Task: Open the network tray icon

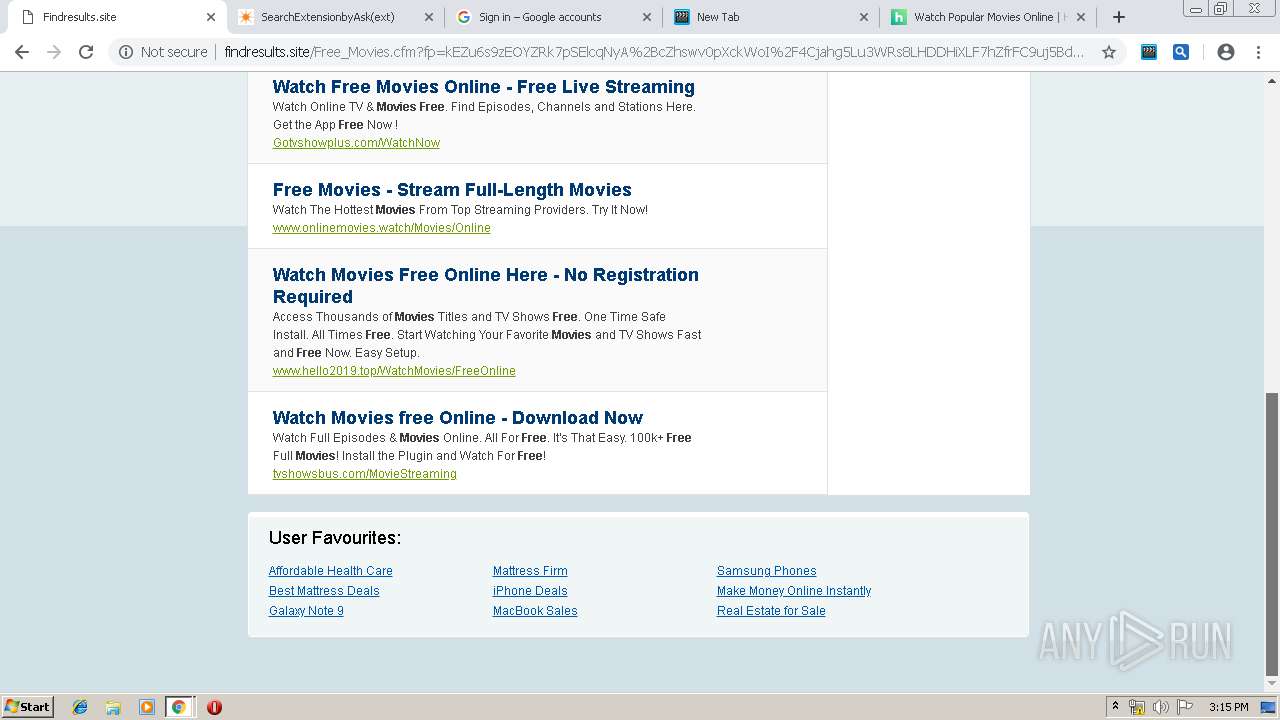Action: [1137, 707]
